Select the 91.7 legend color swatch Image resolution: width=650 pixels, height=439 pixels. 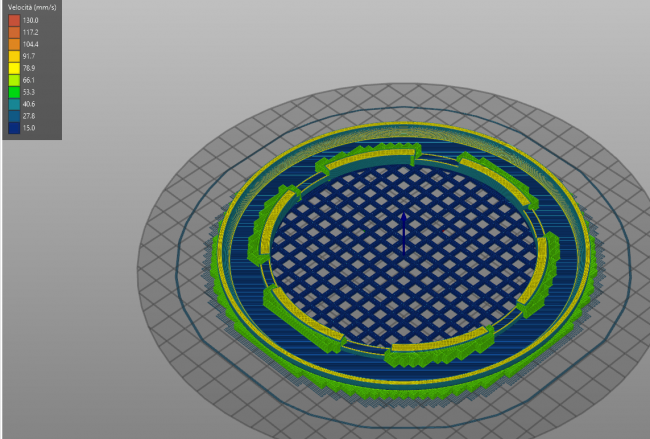click(14, 56)
